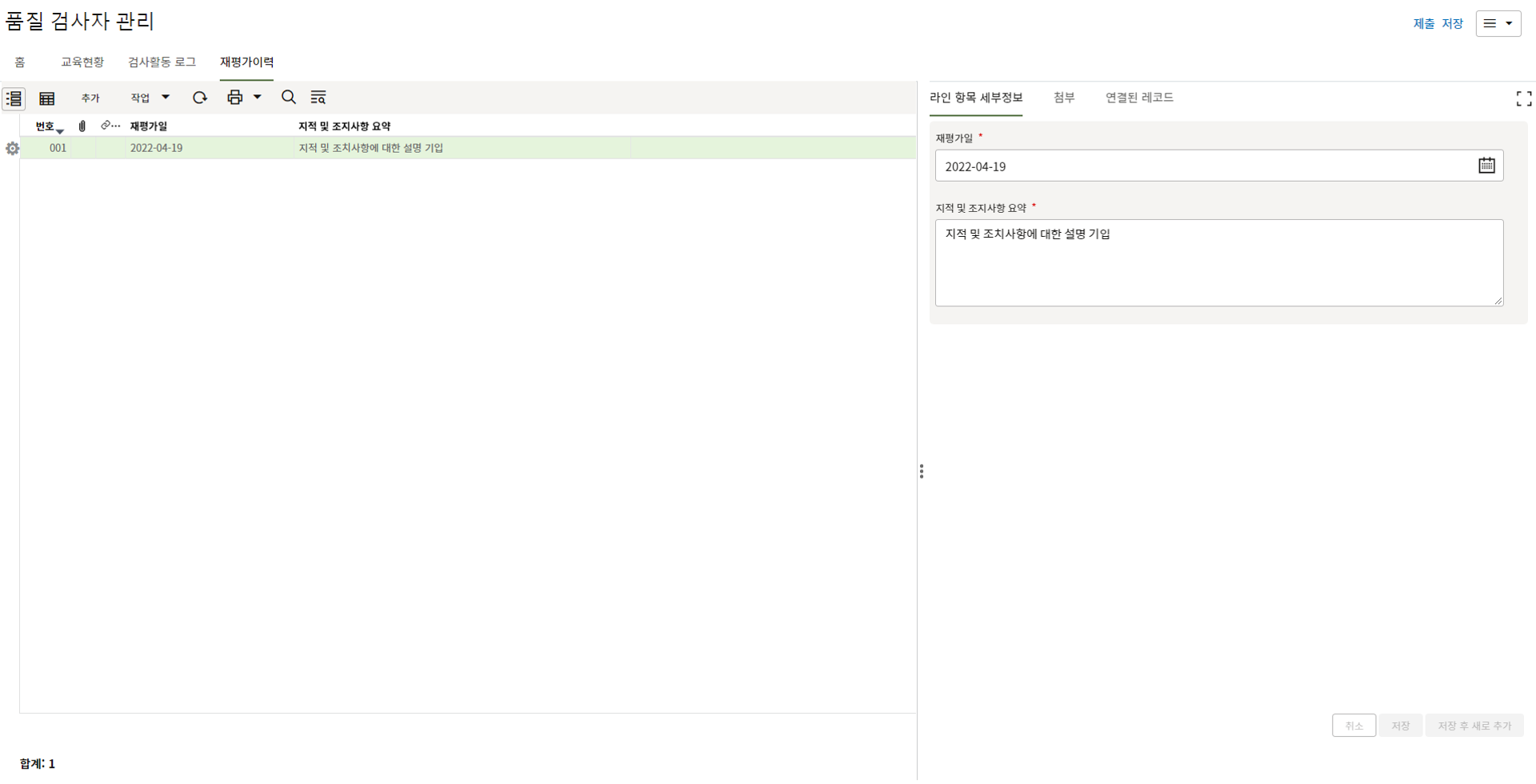Image resolution: width=1536 pixels, height=784 pixels.
Task: Sort by the 번호 column header
Action: pyautogui.click(x=45, y=126)
